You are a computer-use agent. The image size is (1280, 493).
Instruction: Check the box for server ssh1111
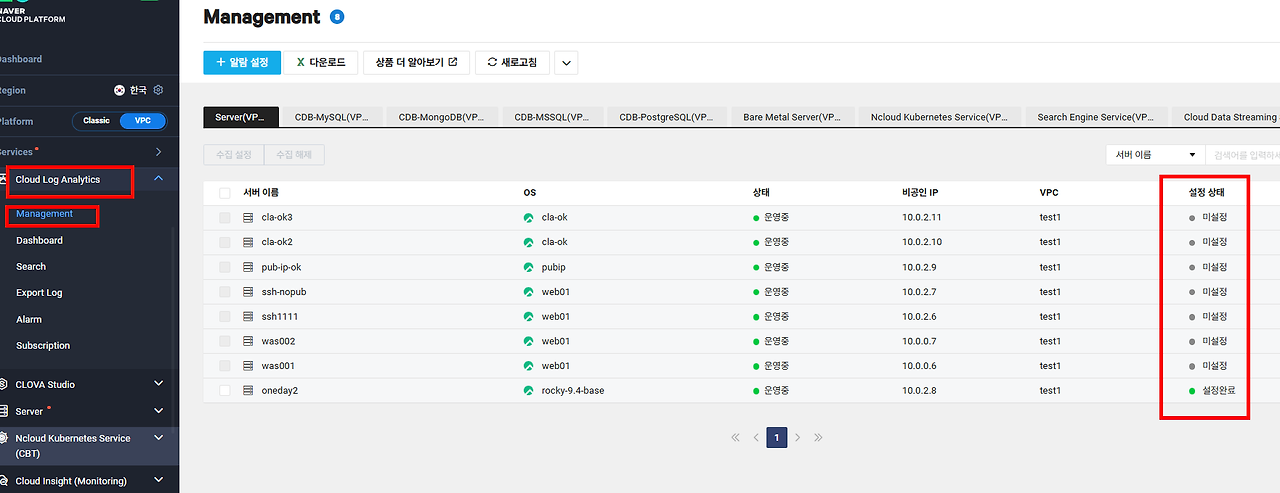coord(225,316)
